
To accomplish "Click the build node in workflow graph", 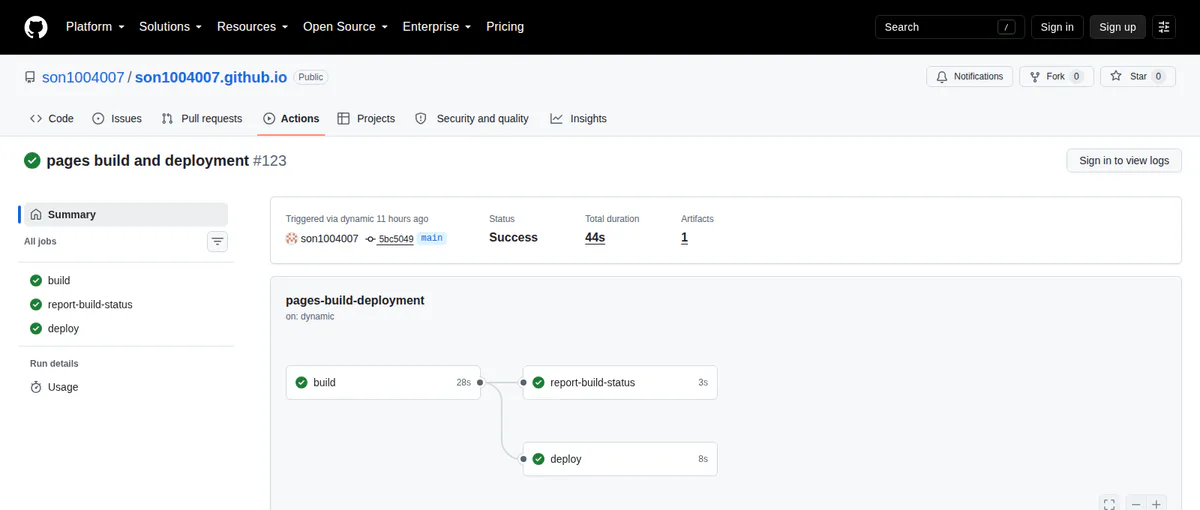I will click(x=383, y=382).
